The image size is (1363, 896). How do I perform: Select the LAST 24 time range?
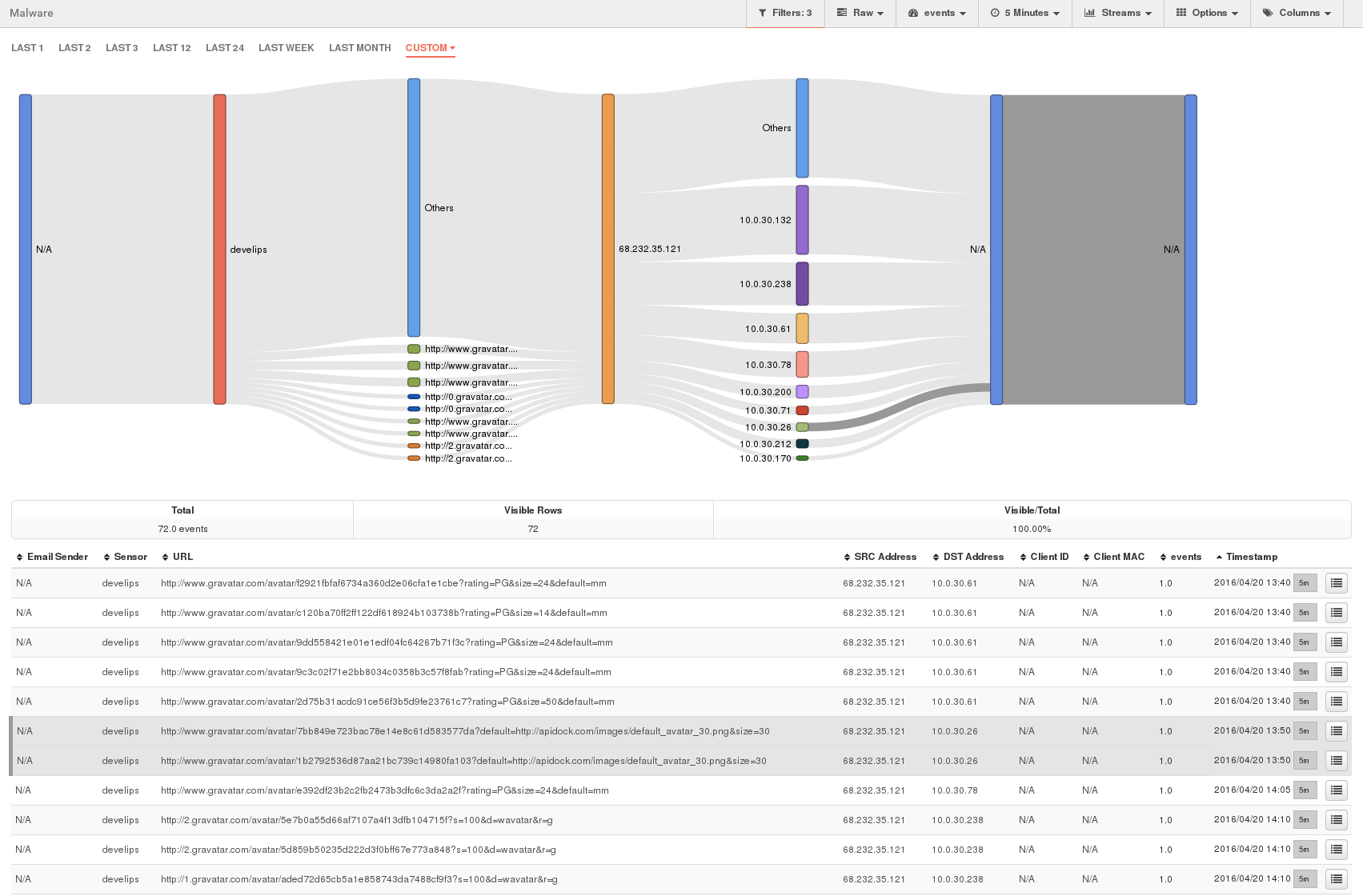225,48
